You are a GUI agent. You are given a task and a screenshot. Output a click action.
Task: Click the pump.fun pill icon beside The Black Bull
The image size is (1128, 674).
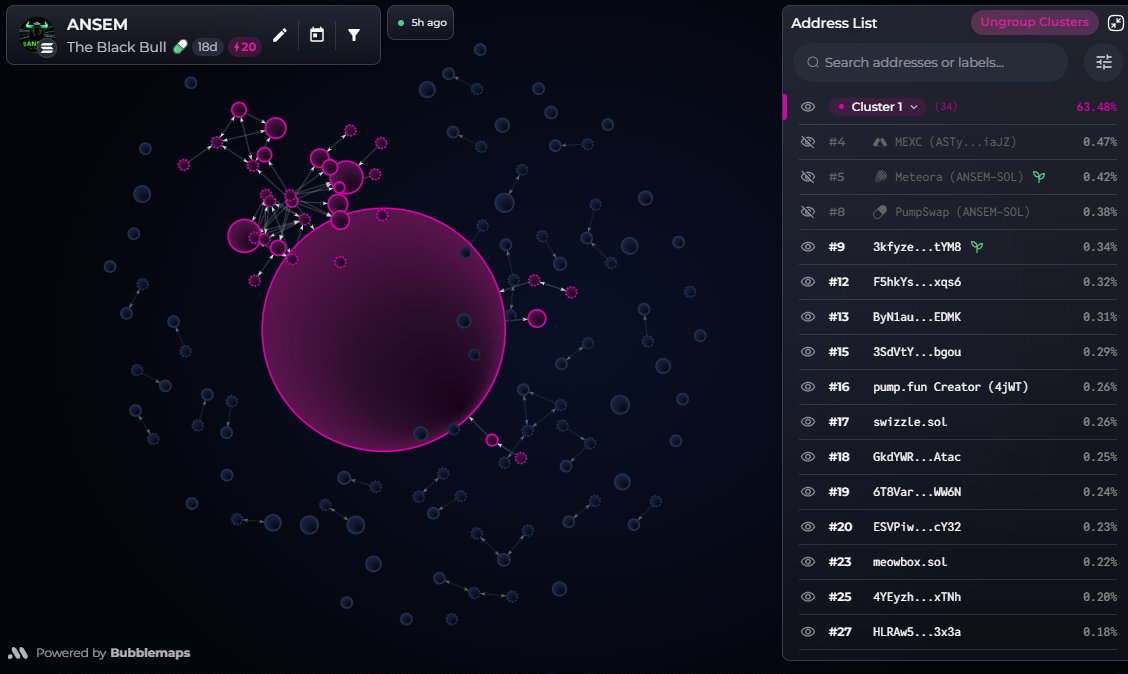180,47
